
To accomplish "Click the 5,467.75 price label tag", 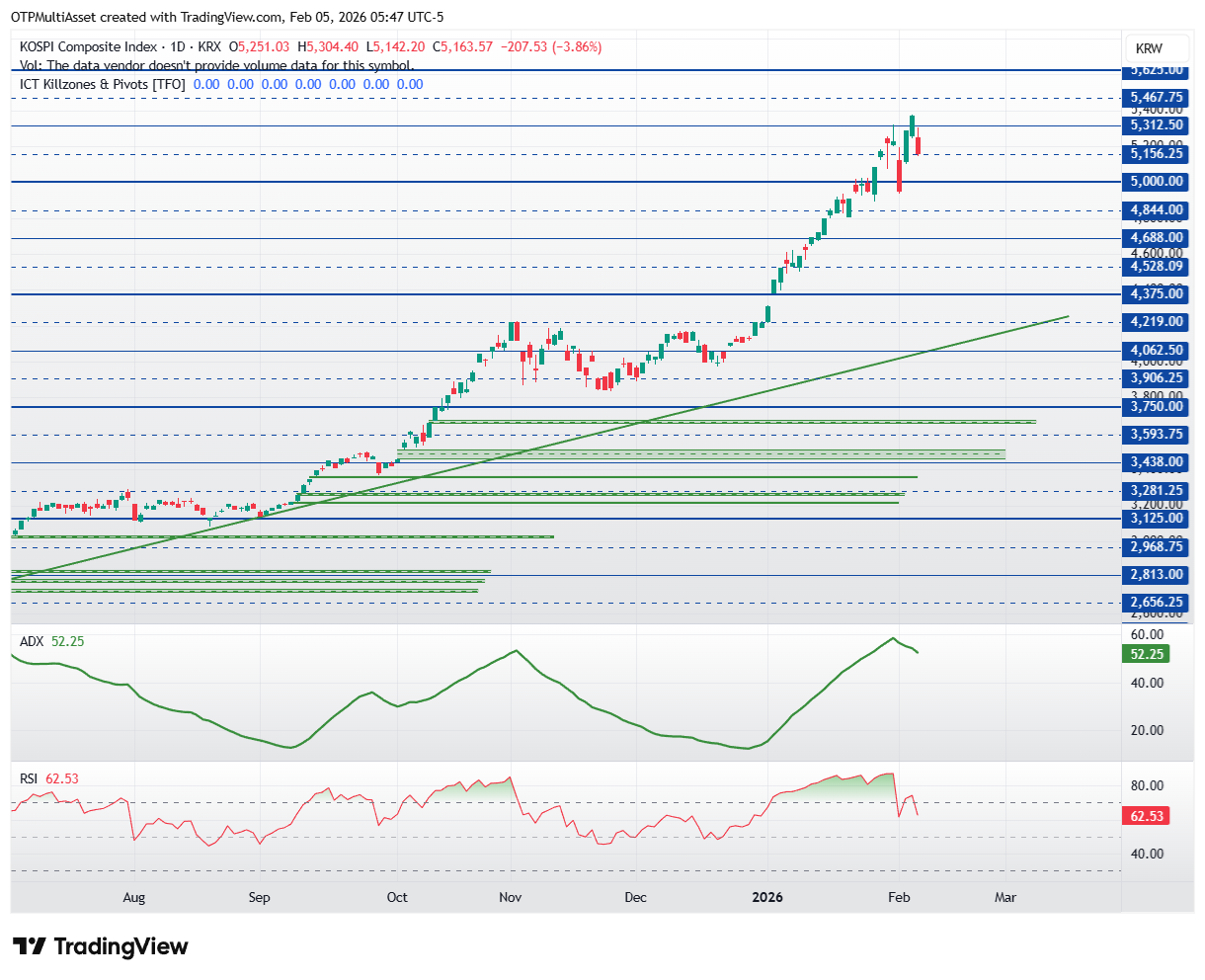I will pyautogui.click(x=1158, y=97).
